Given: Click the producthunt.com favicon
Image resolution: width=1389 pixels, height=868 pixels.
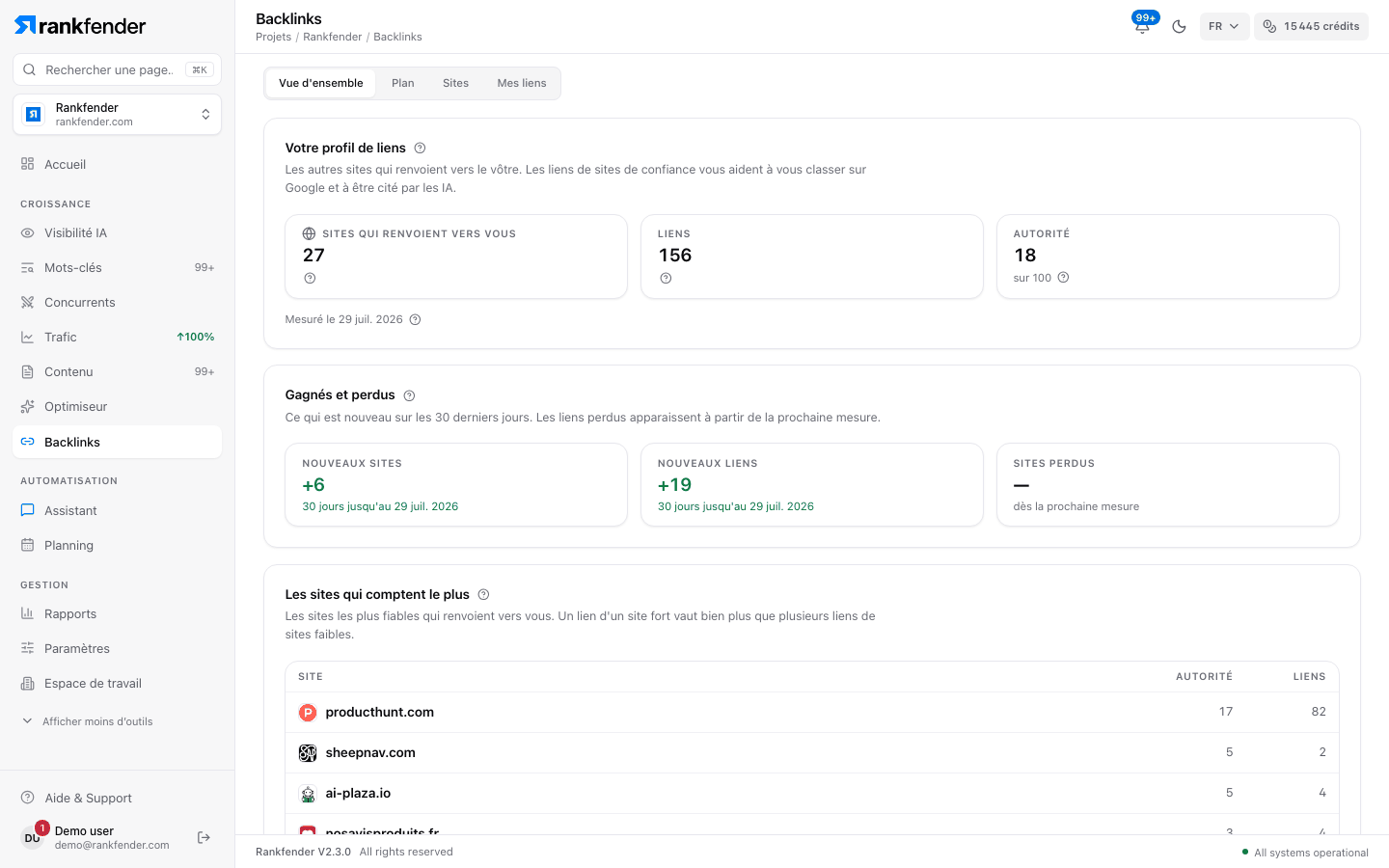Looking at the screenshot, I should coord(308,713).
